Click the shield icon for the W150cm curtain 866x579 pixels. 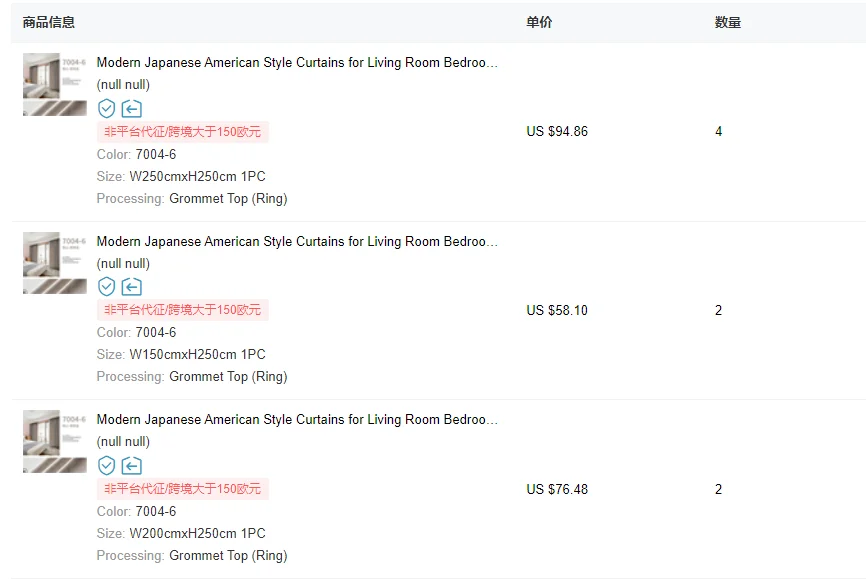pyautogui.click(x=106, y=287)
